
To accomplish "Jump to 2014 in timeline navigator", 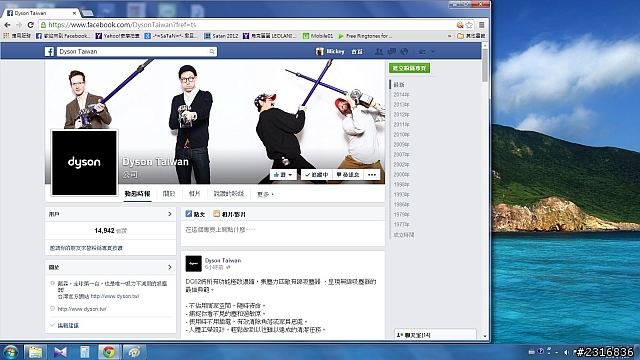I will click(401, 95).
